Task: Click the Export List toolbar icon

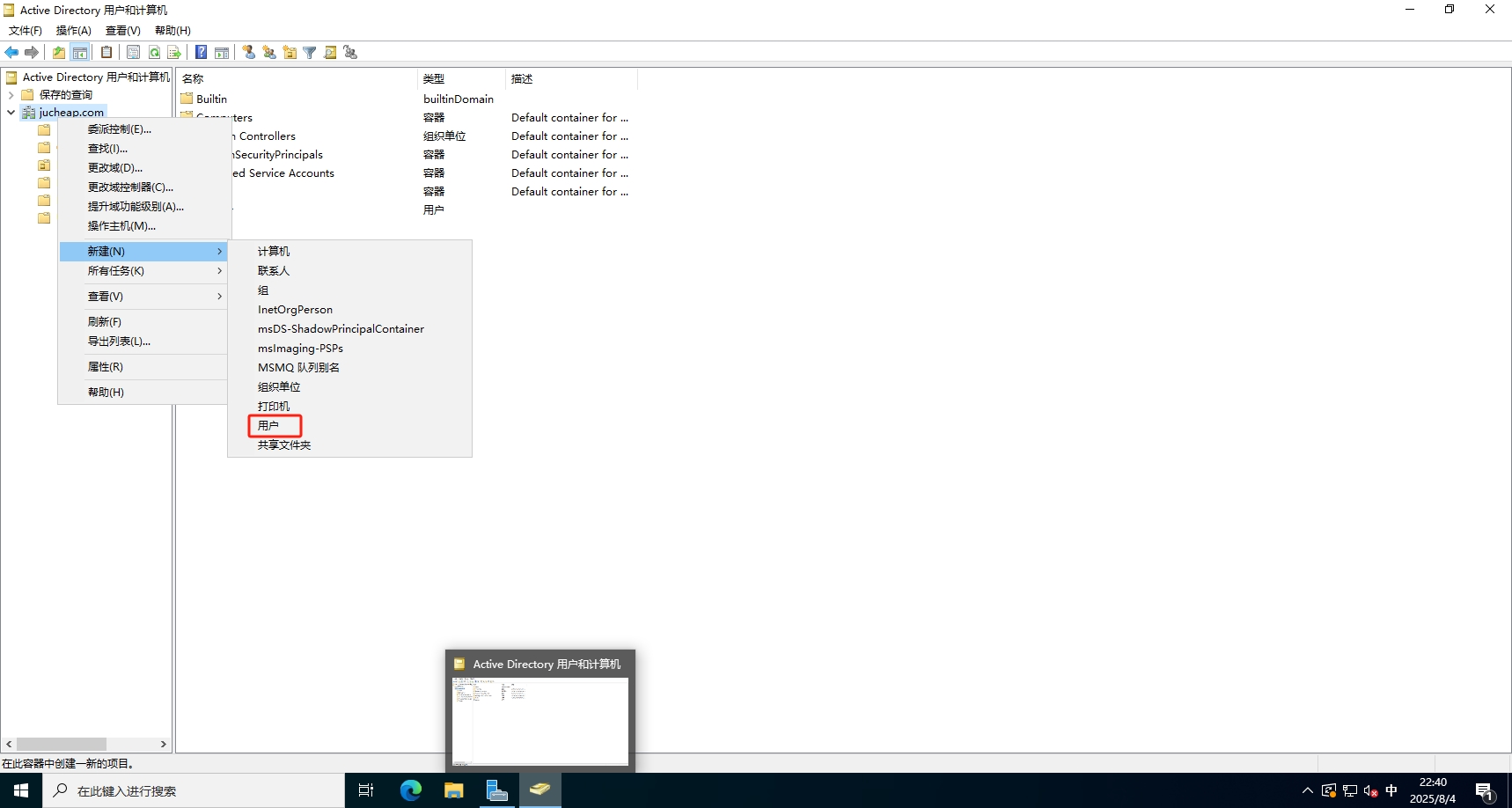Action: click(x=174, y=53)
